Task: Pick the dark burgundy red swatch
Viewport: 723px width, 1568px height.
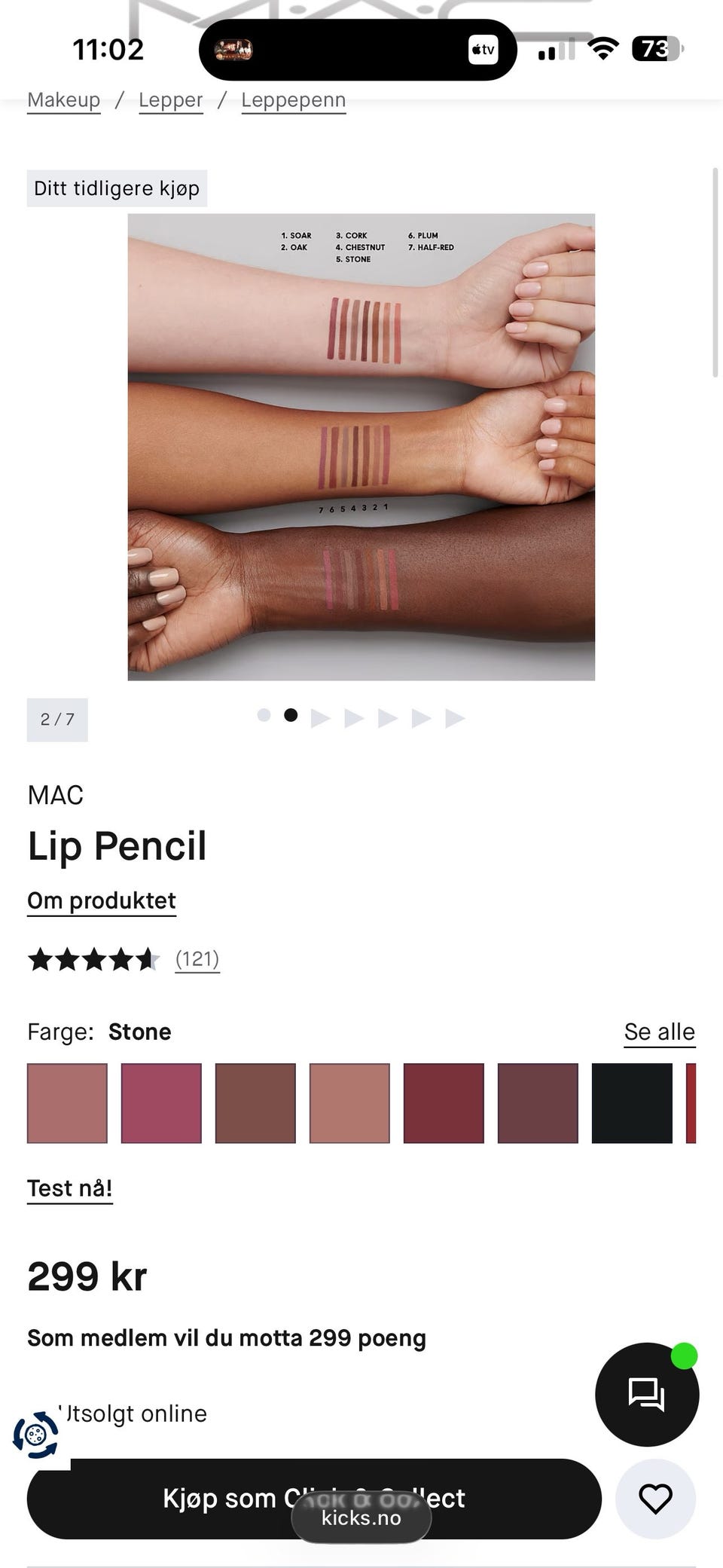Action: click(x=444, y=1103)
